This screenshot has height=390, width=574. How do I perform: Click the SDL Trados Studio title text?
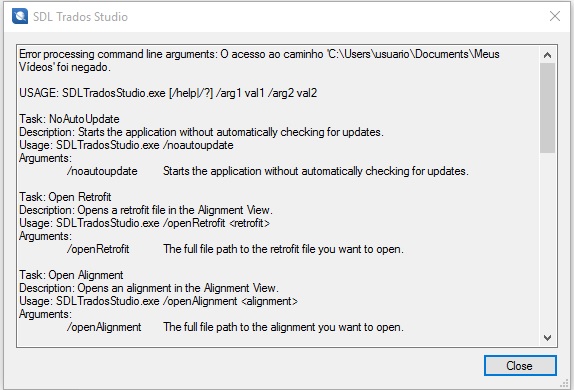pyautogui.click(x=80, y=17)
